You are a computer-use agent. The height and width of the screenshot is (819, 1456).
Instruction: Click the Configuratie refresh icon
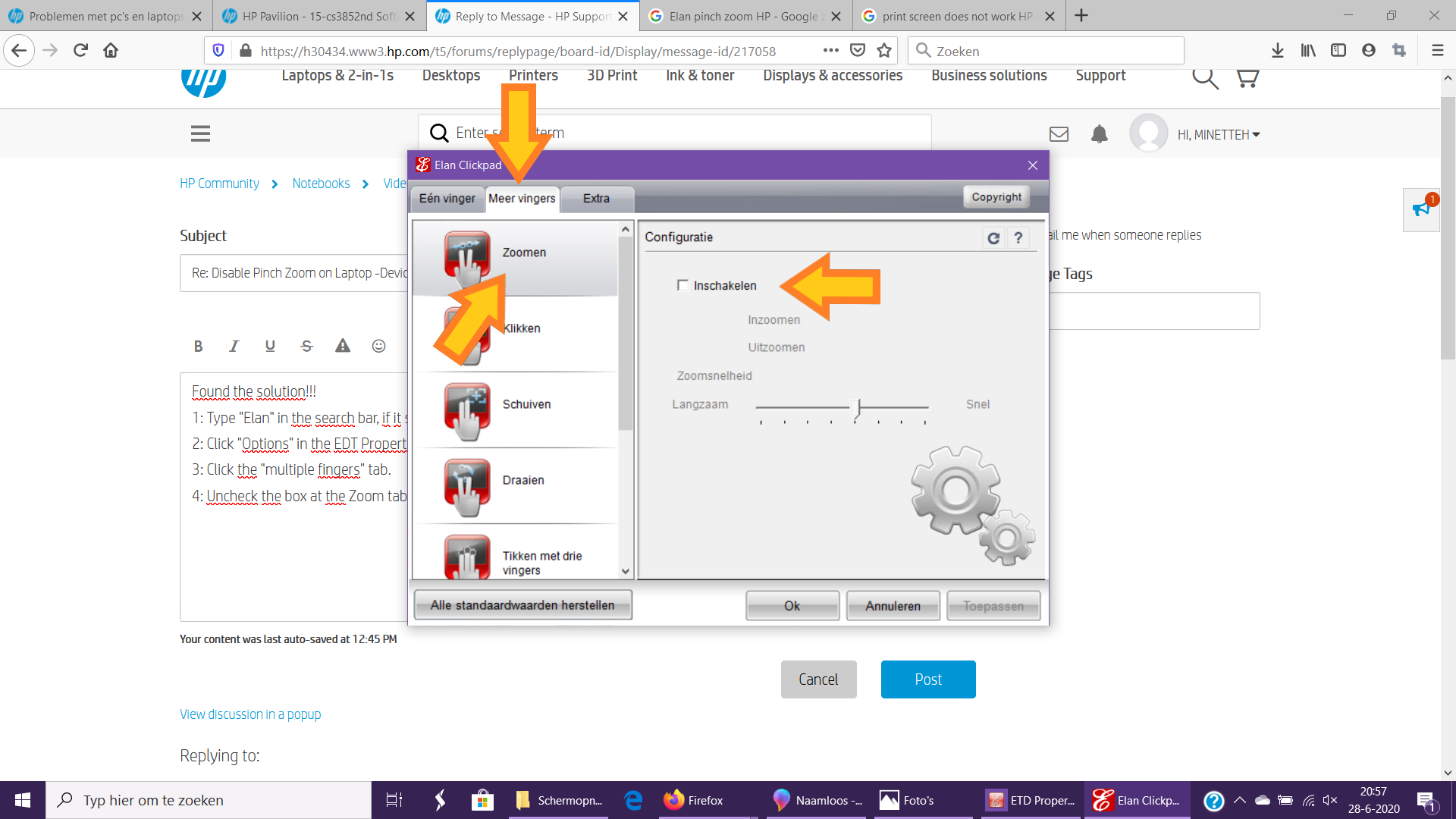pyautogui.click(x=993, y=237)
